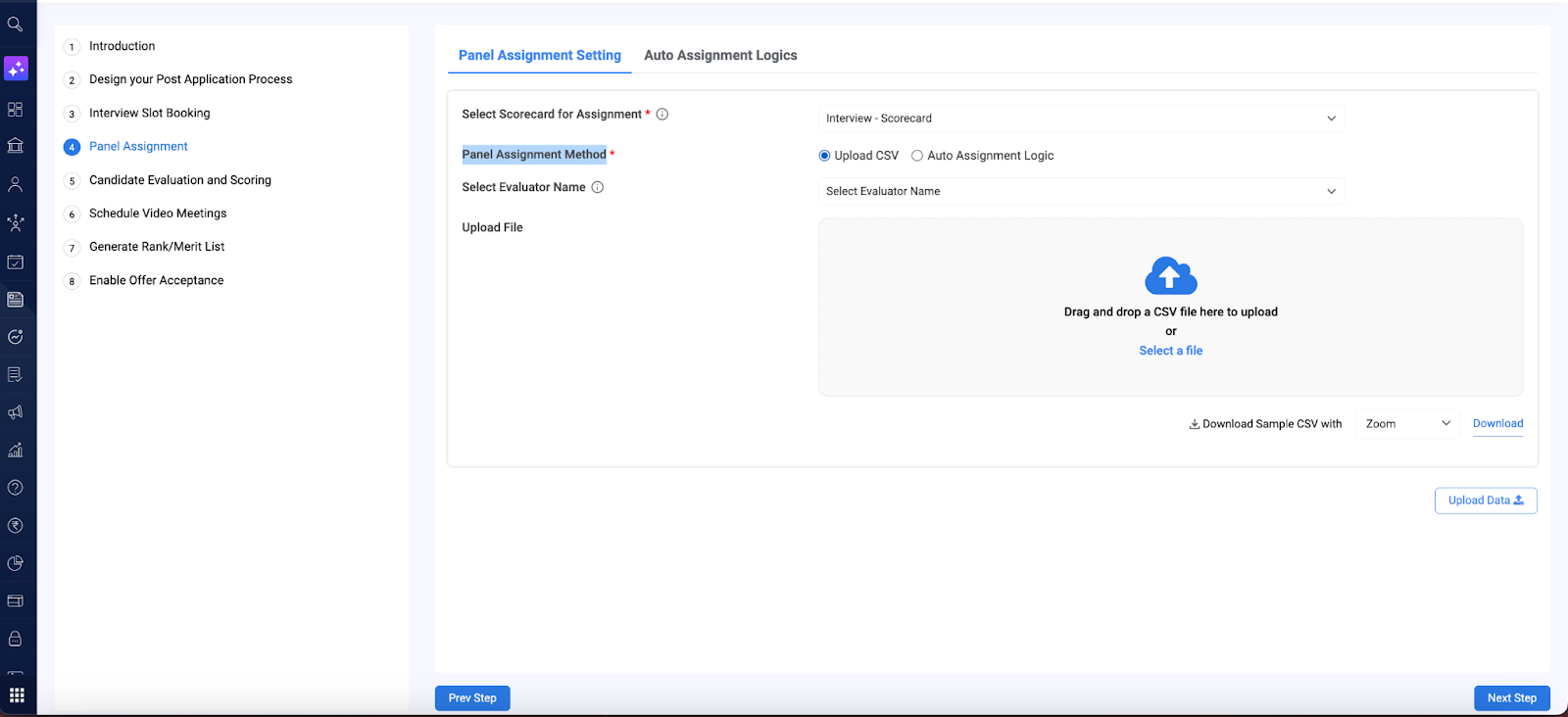Select the Upload CSV radio button
Image resolution: width=1568 pixels, height=717 pixels.
pos(824,156)
